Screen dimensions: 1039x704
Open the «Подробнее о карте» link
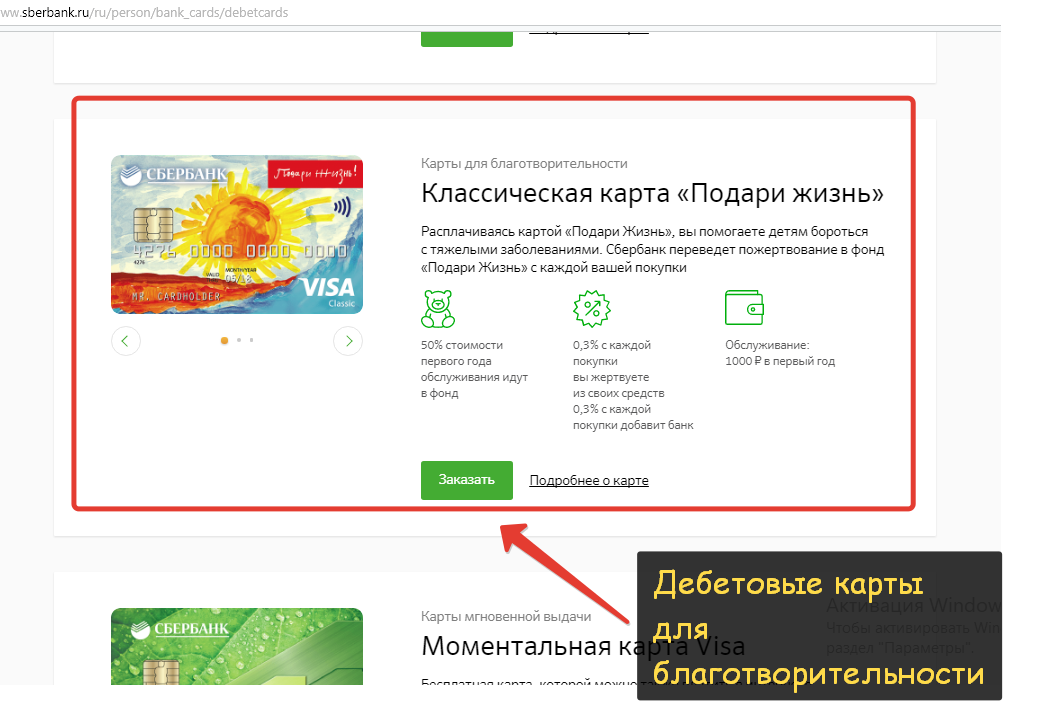point(588,480)
